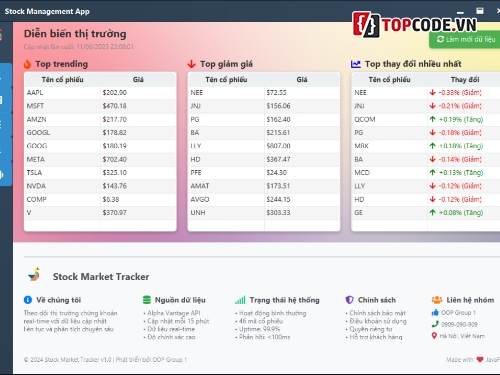
Task: Click the info icon beside Về chúng tôi
Action: 28,300
